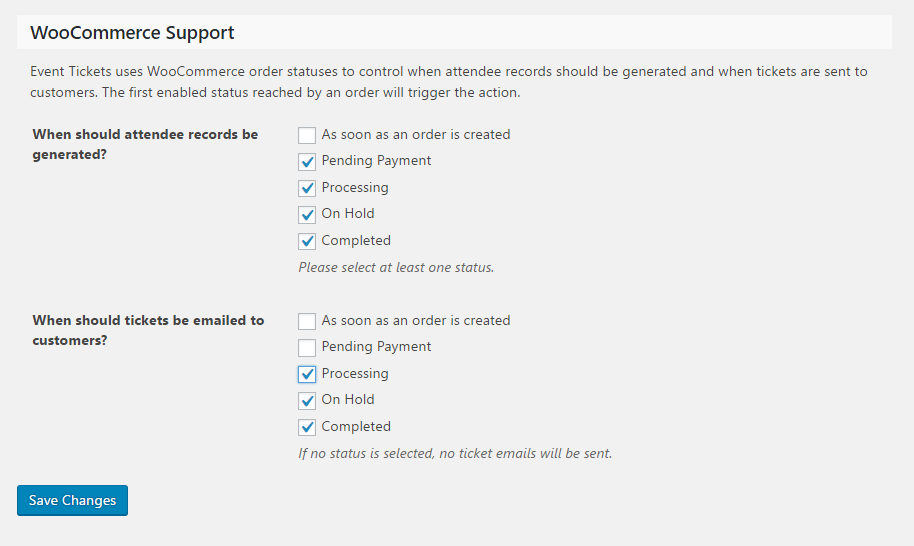The width and height of the screenshot is (914, 546).
Task: Select the 'When should attendee records be generated?' label
Action: 145,144
